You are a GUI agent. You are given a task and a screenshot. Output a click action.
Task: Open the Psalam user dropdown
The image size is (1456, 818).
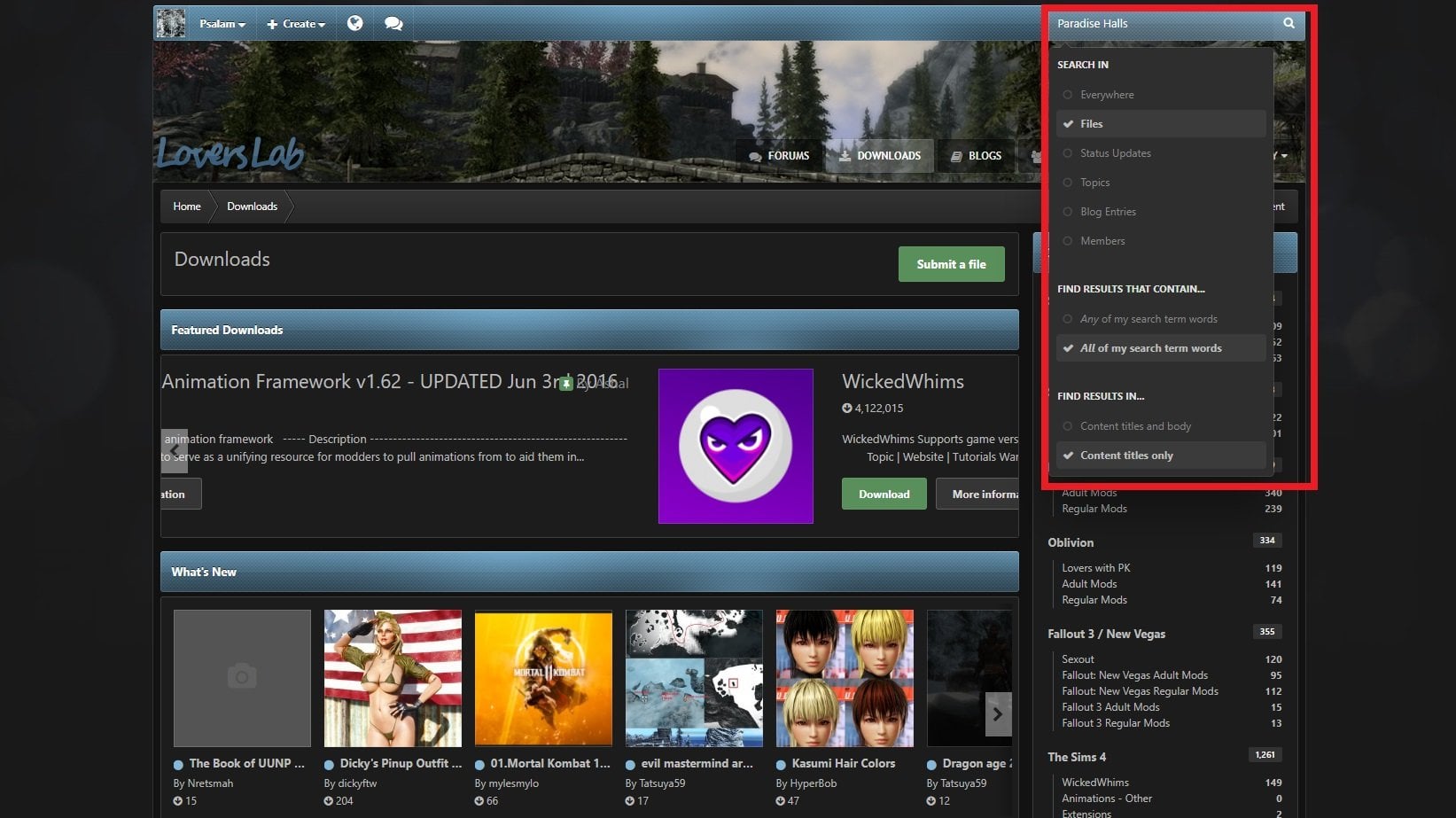point(222,24)
